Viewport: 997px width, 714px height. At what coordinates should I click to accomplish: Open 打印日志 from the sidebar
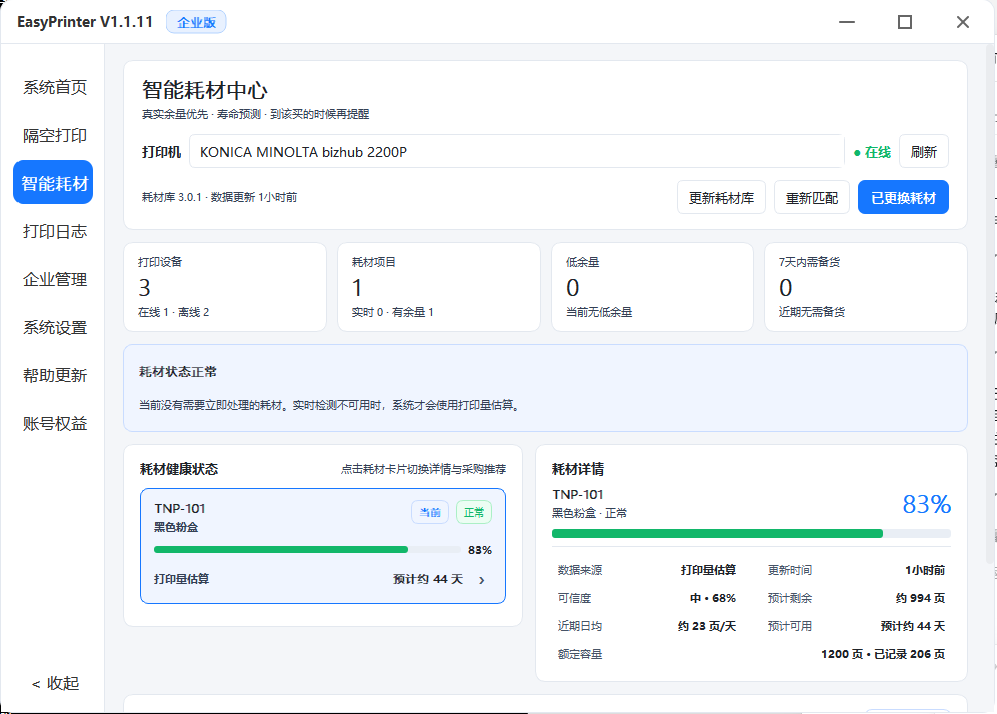(54, 231)
